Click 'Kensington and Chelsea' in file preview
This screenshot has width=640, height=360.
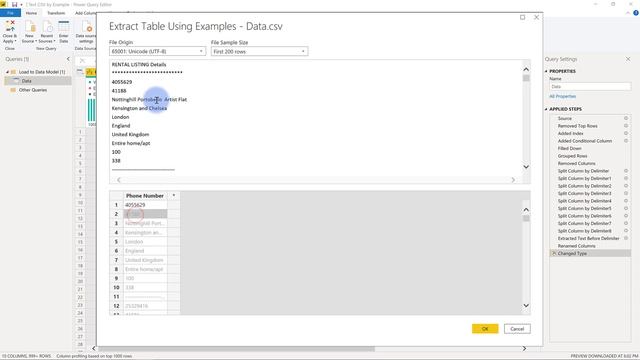click(x=139, y=108)
